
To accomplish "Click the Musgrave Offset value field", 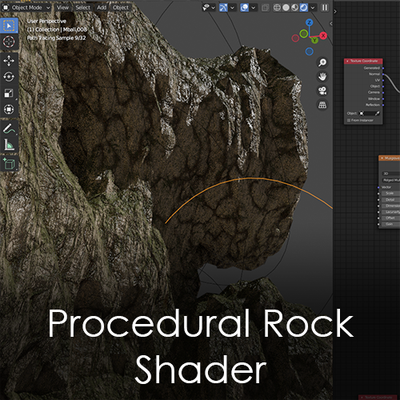I will point(391,218).
